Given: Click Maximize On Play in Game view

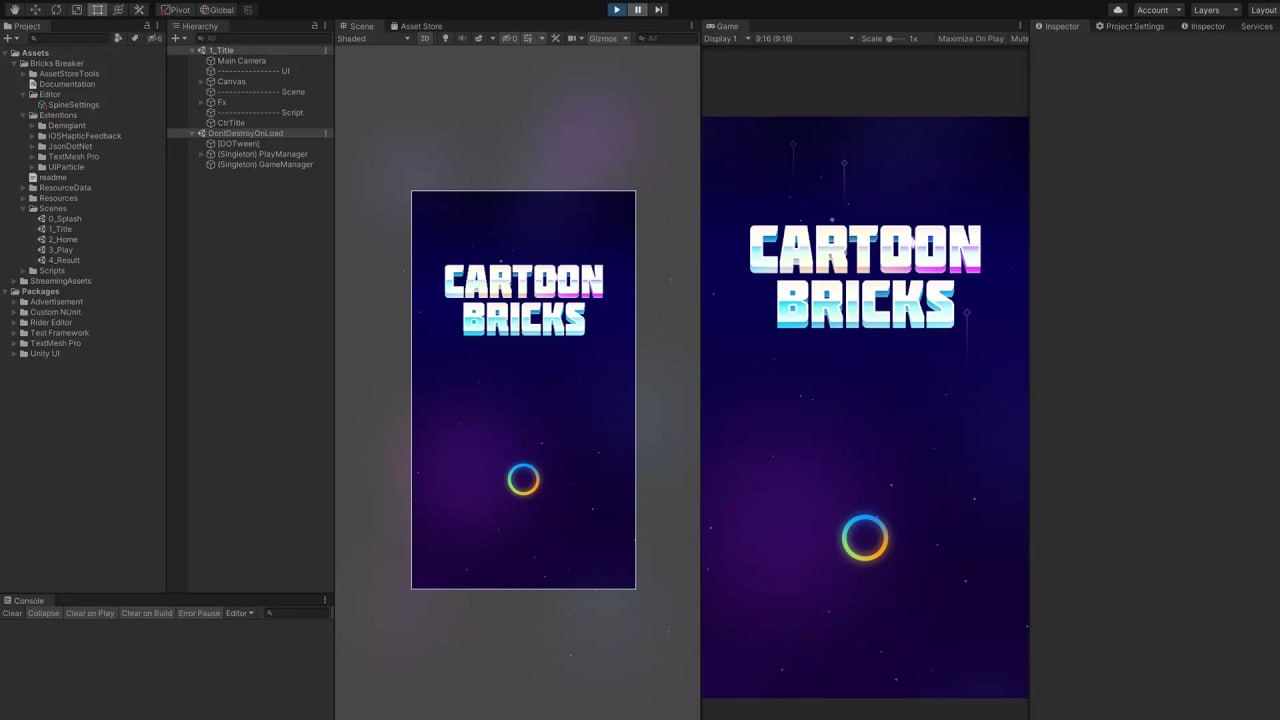Looking at the screenshot, I should pos(969,38).
